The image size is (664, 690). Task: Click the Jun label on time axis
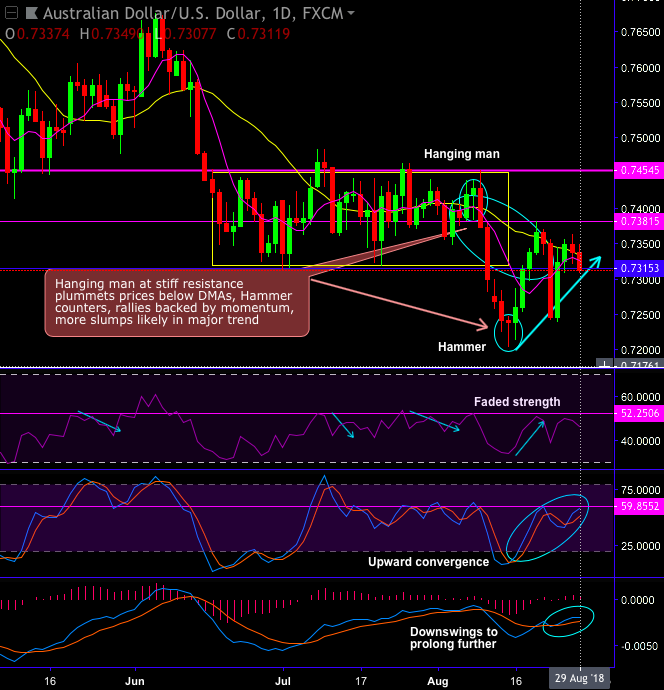click(x=135, y=681)
